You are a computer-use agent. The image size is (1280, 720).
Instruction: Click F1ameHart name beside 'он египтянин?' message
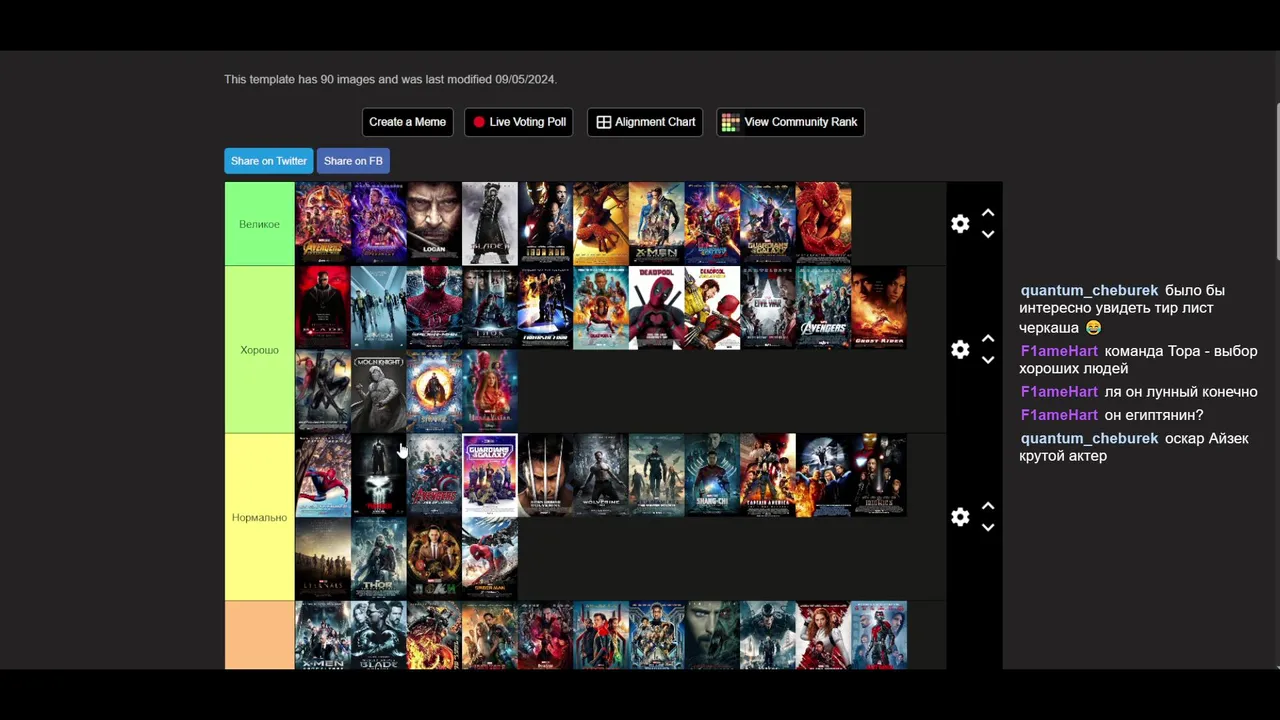[x=1059, y=415]
